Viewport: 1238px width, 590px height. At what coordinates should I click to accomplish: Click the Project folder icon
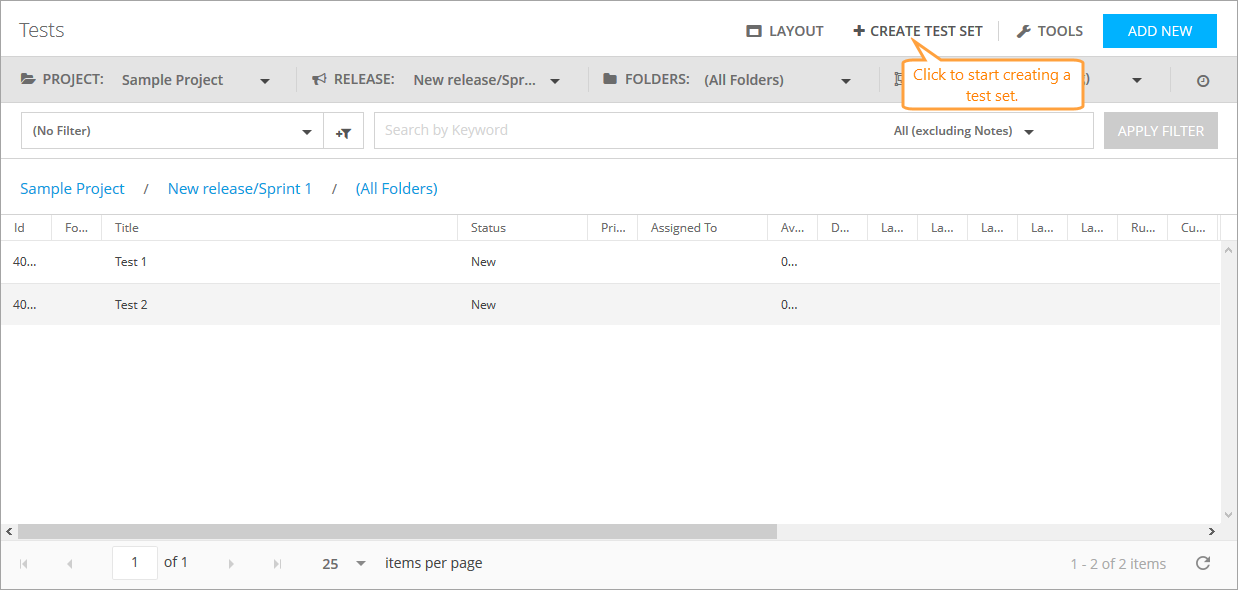coord(28,79)
